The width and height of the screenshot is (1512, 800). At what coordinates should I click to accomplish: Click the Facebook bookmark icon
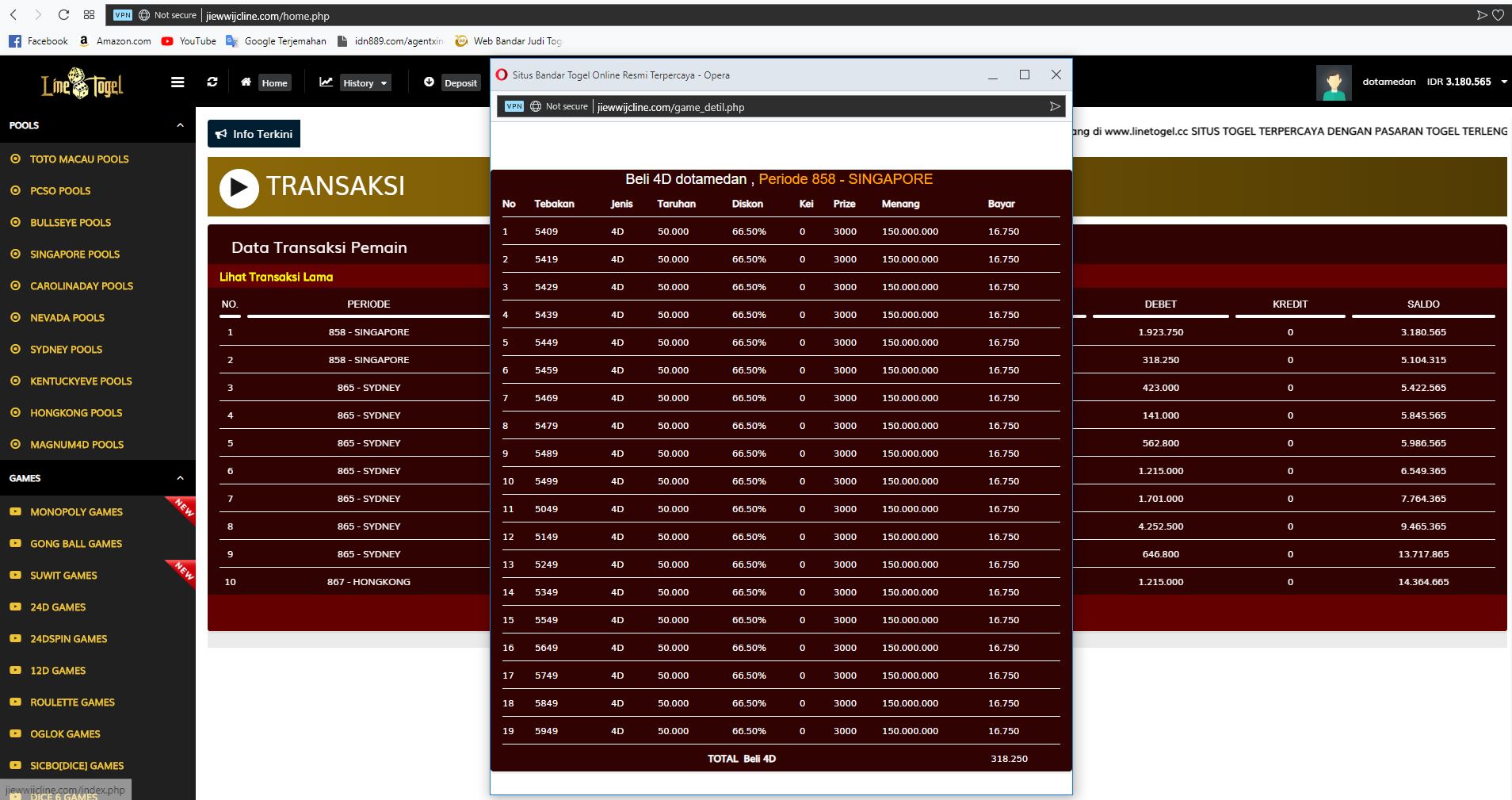point(15,41)
